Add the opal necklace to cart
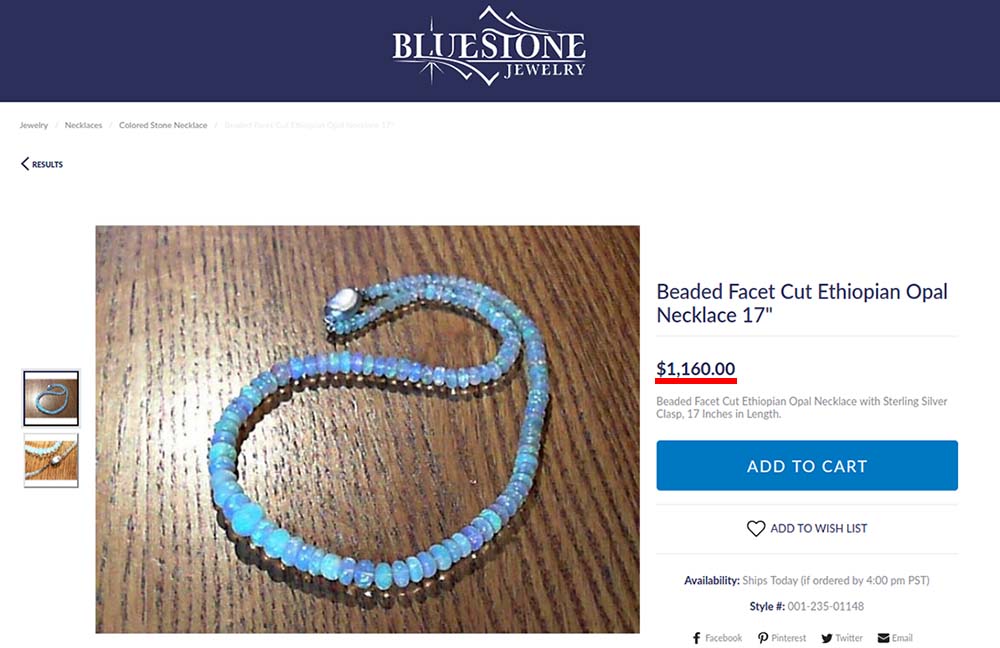Screen dimensions: 1000x648 click(x=807, y=466)
